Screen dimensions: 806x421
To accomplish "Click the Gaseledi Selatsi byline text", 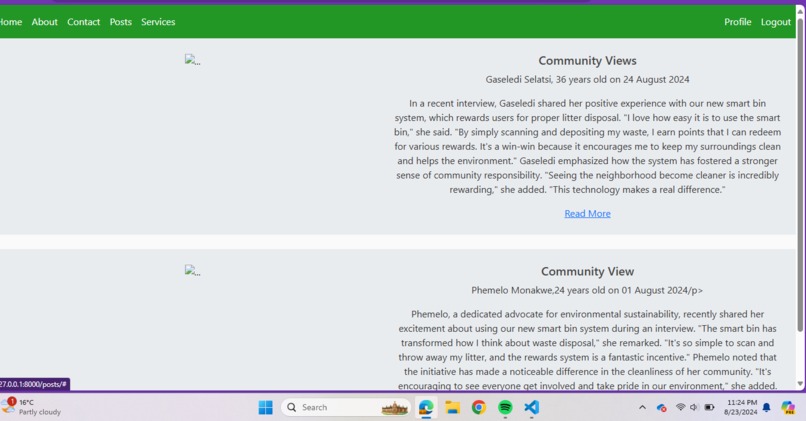I will [x=587, y=80].
